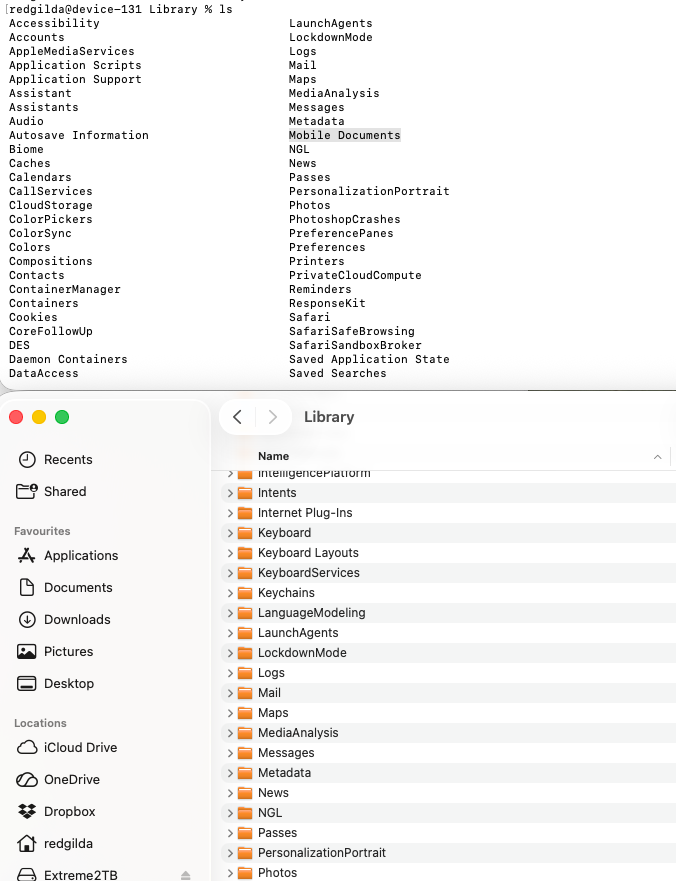676x881 pixels.
Task: Close the Finder window
Action: tap(16, 417)
